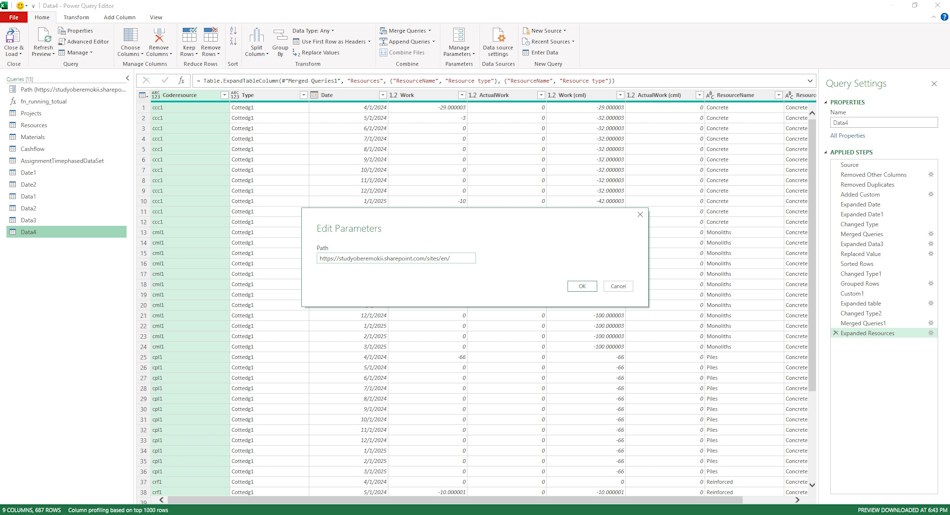Click the horizontal scrollbar of data grid
This screenshot has height=515, width=950.
point(455,500)
